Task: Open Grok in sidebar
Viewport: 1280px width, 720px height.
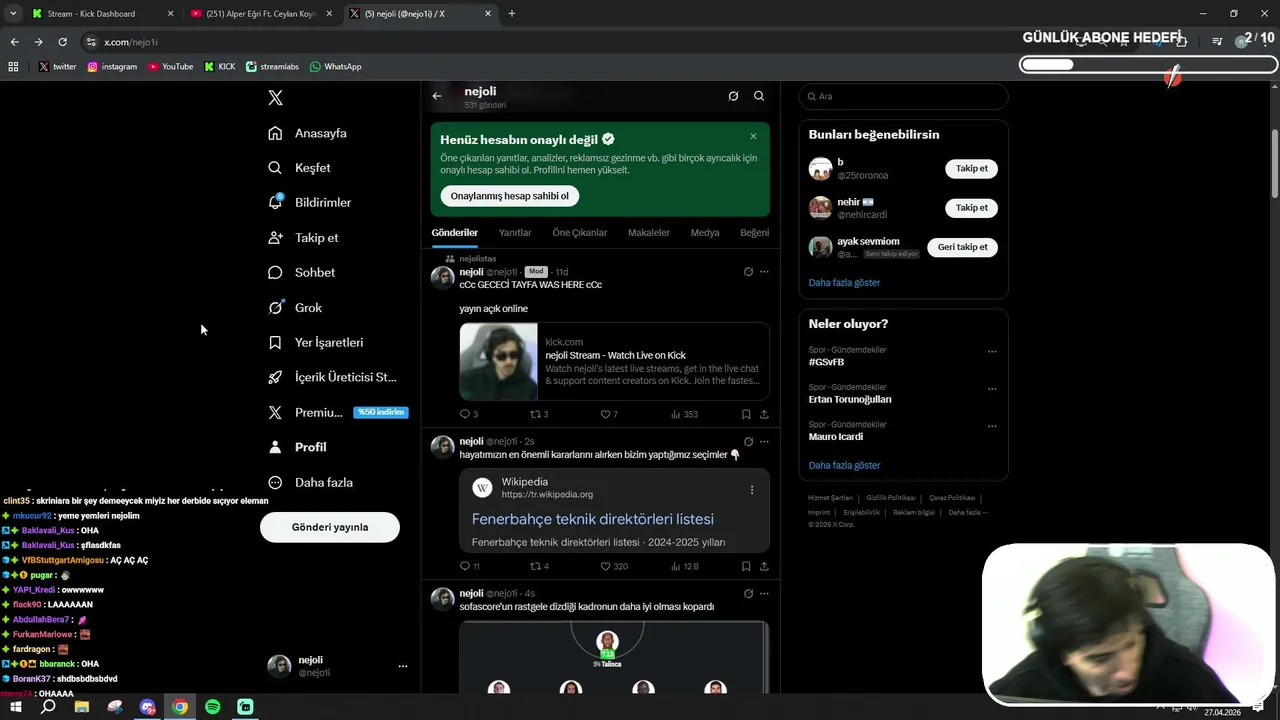Action: point(295,308)
